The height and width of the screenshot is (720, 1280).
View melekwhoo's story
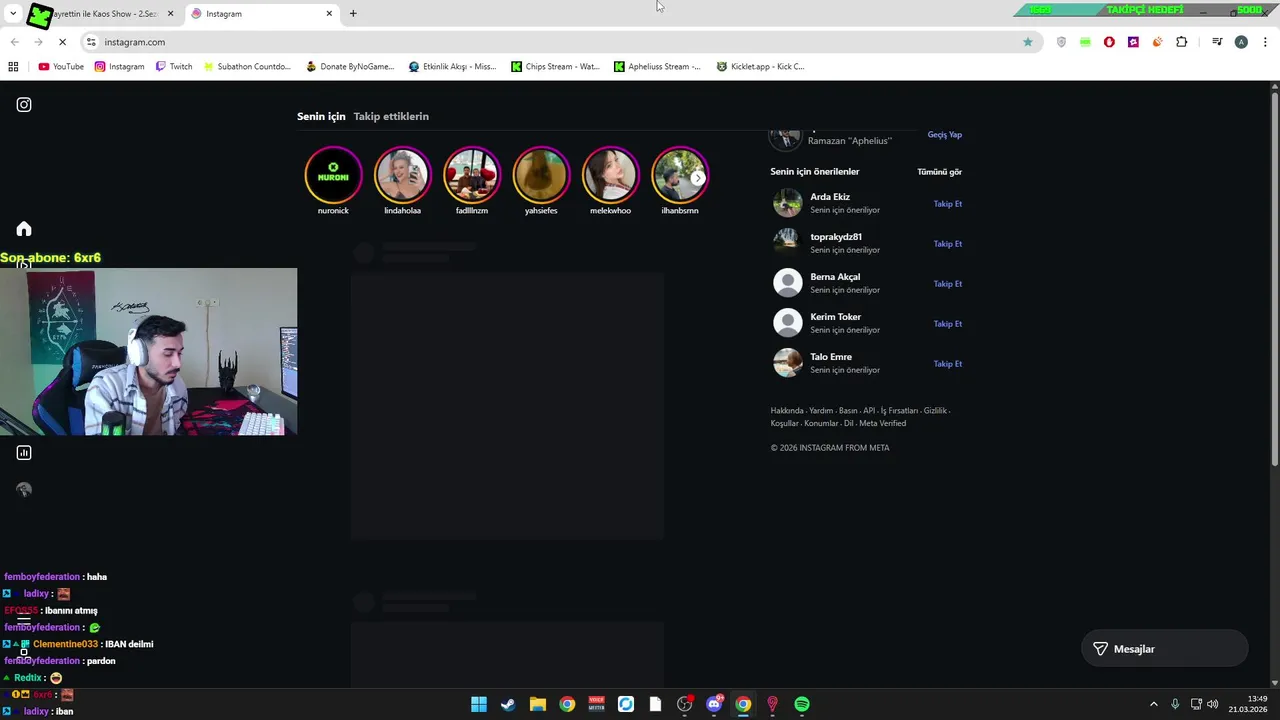(610, 175)
